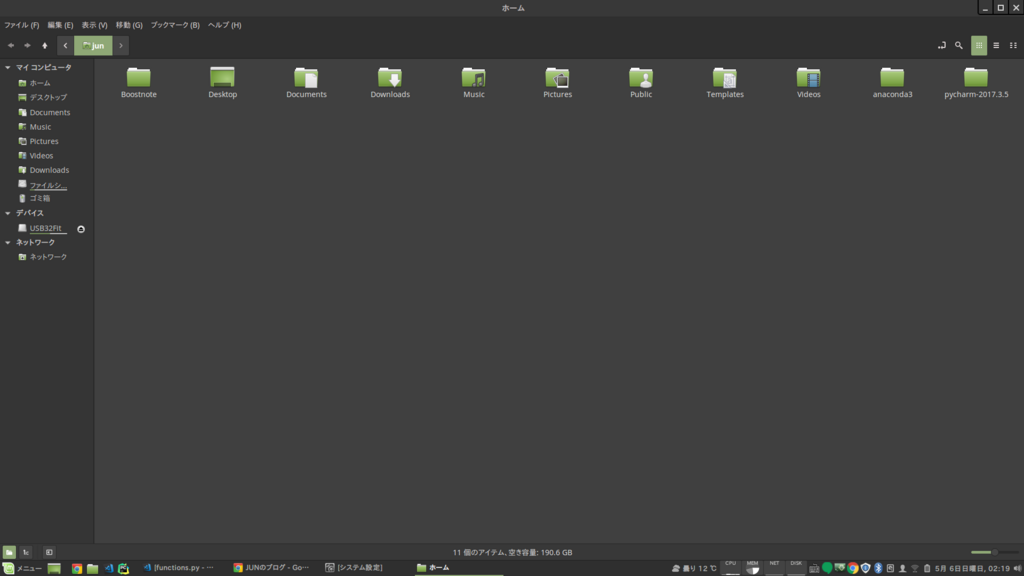
Task: Open the ブックマーク (B) menu
Action: tap(175, 25)
